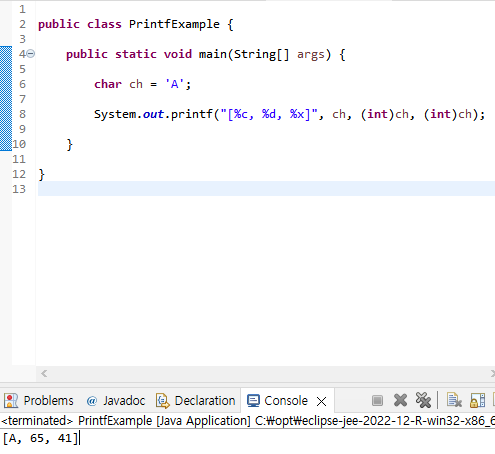The image size is (495, 454).
Task: Click the Javadoc @ icon
Action: [x=91, y=401]
